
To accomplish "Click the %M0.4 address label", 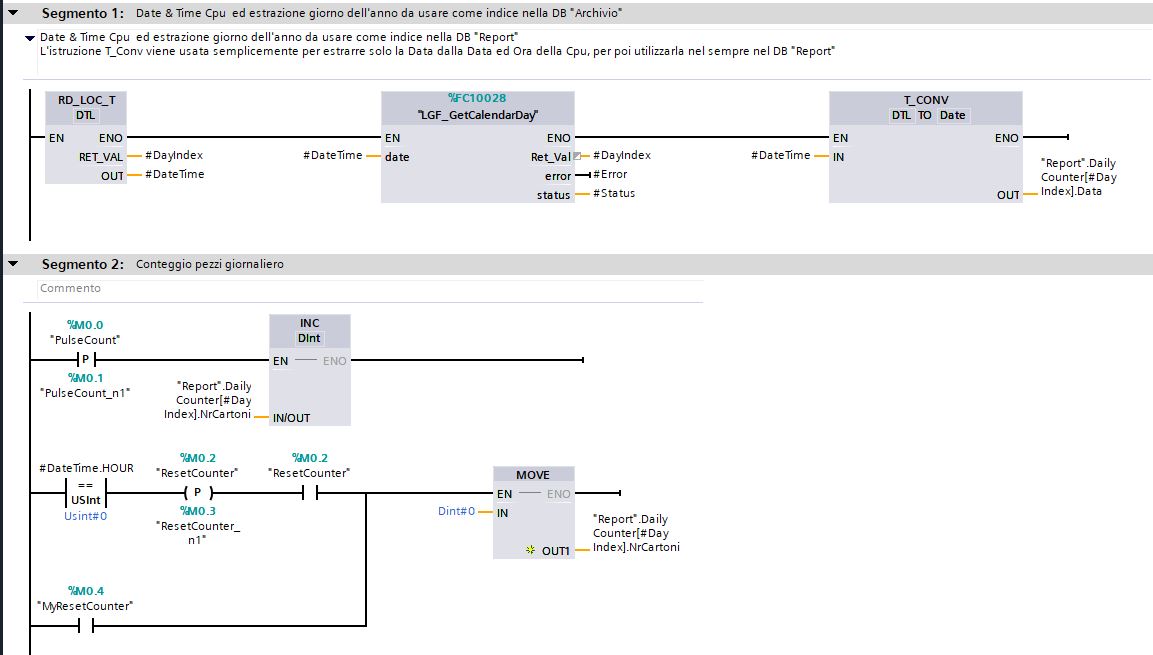I will pos(85,591).
